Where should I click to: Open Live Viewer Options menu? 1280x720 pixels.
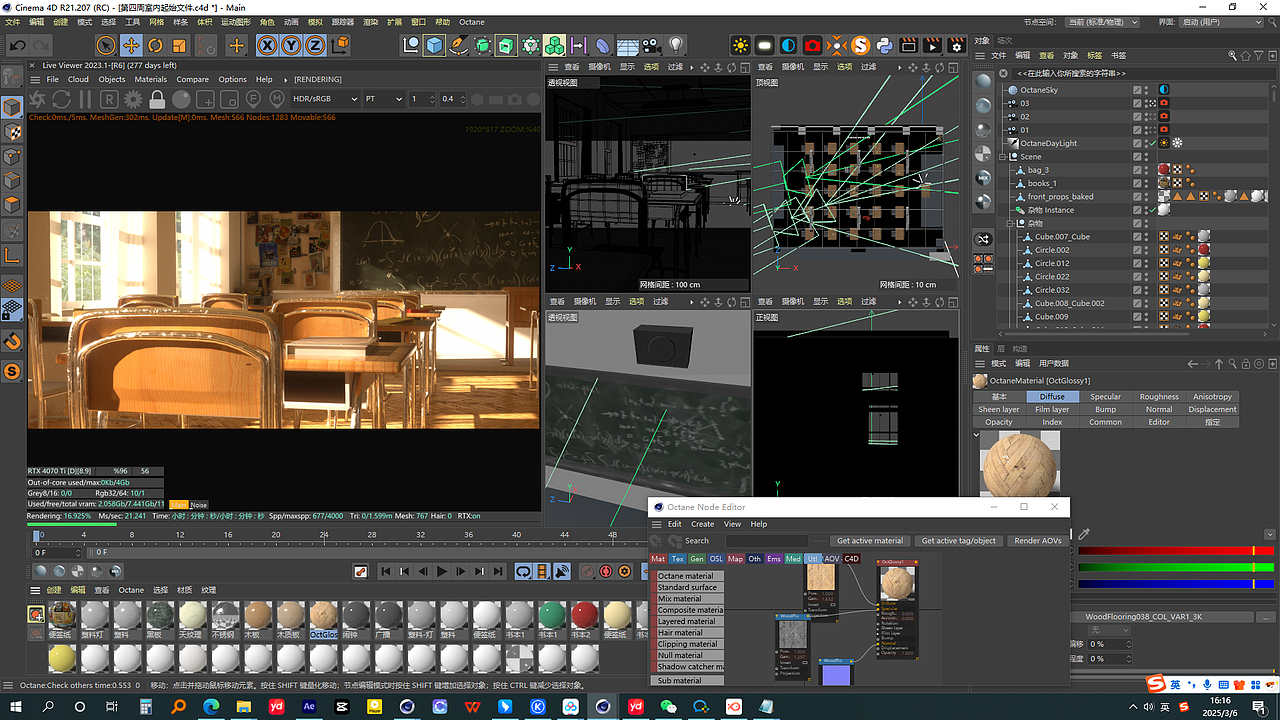(x=232, y=79)
